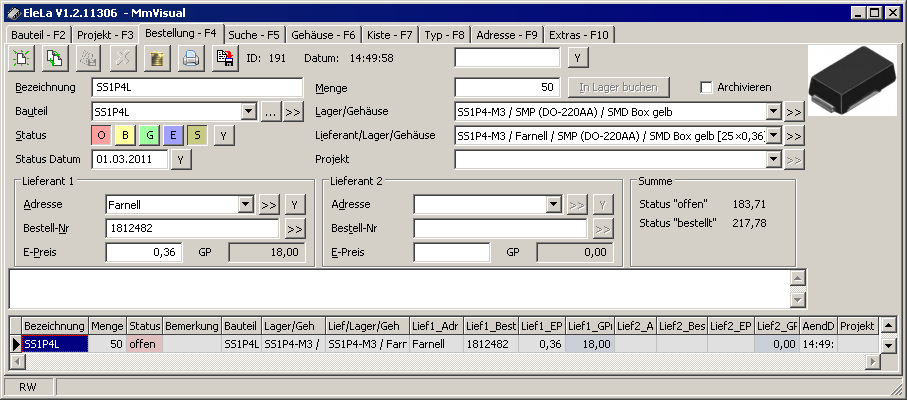Select the 'Farnell' cell in the table row
The height and width of the screenshot is (400, 907).
pyautogui.click(x=437, y=344)
